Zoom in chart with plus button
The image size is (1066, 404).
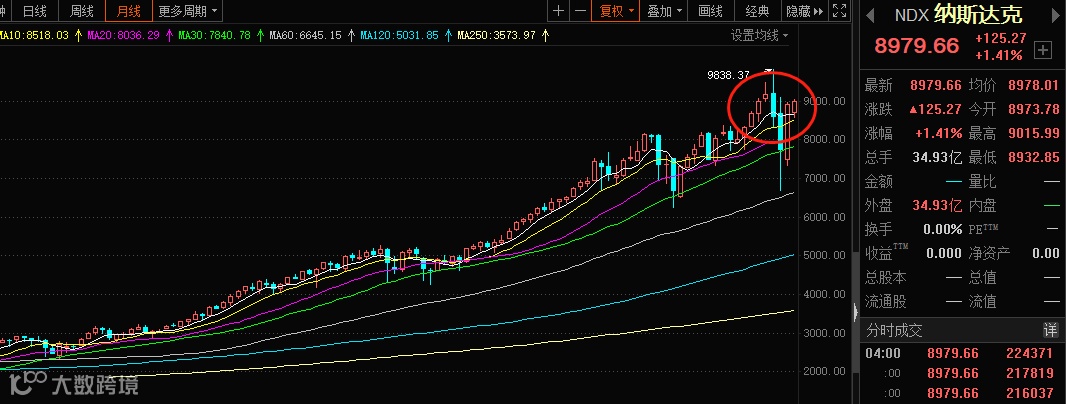(558, 10)
